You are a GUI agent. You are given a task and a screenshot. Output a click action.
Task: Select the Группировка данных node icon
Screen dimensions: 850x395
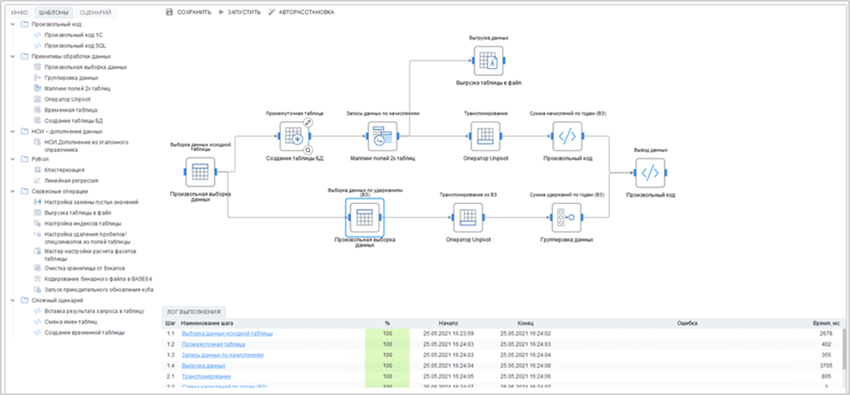coord(566,217)
